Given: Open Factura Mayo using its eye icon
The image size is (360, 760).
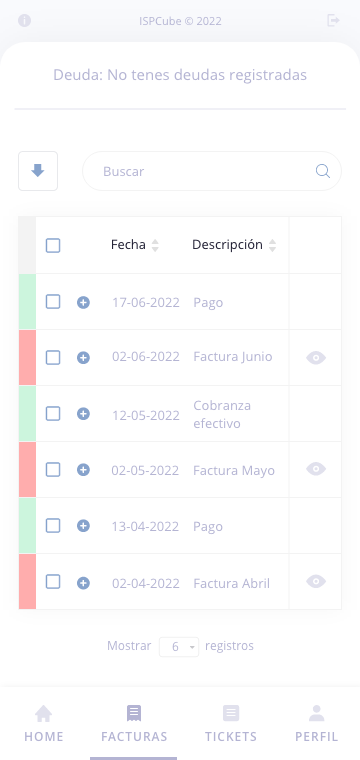Looking at the screenshot, I should pyautogui.click(x=316, y=469).
